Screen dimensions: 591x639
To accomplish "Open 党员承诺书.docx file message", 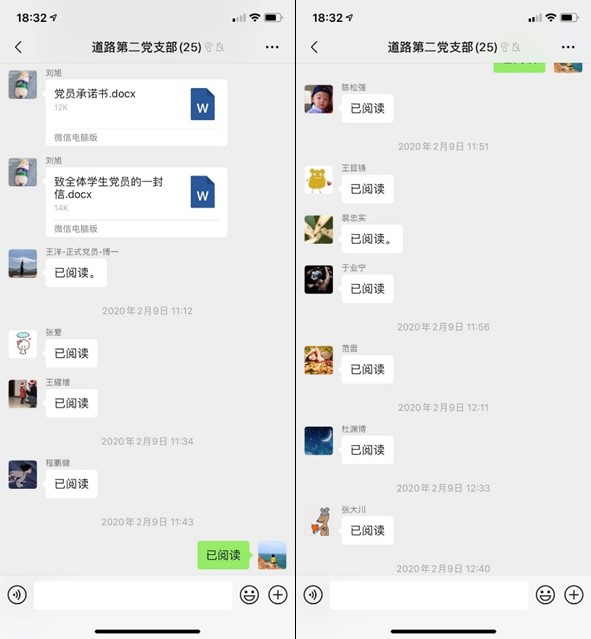I will [136, 112].
